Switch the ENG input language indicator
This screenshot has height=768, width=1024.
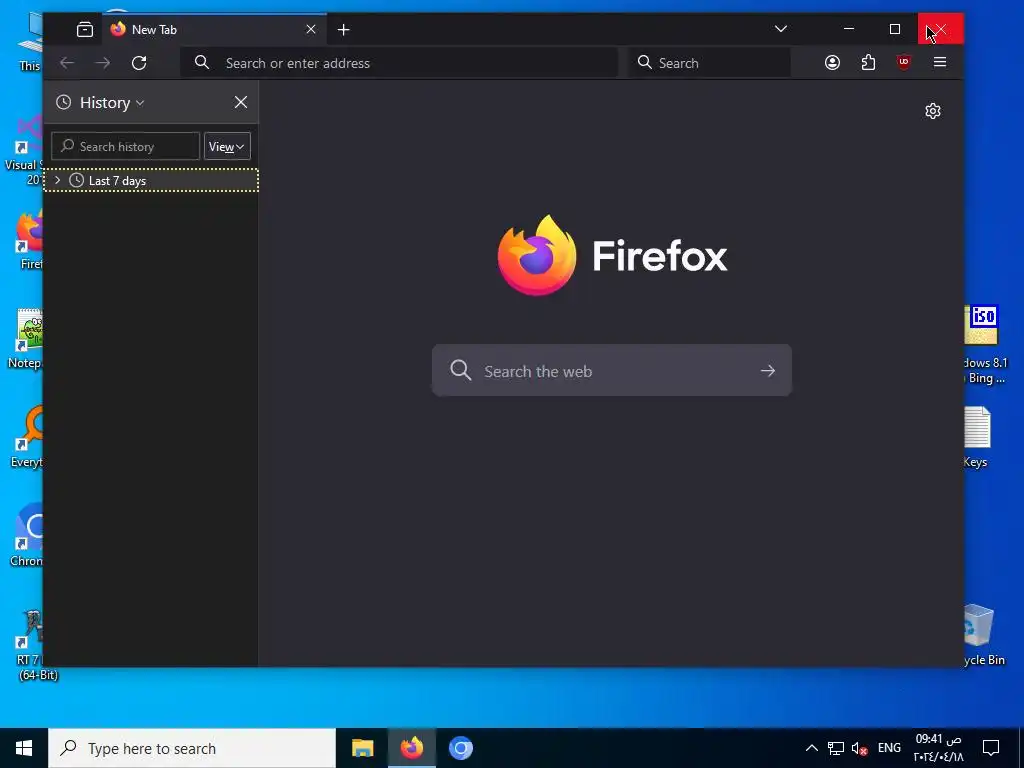click(889, 748)
